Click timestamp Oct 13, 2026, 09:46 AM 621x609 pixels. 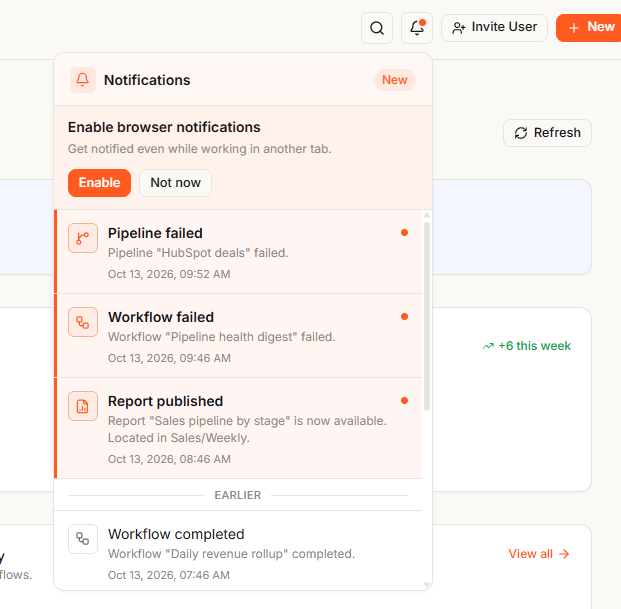[x=169, y=358]
